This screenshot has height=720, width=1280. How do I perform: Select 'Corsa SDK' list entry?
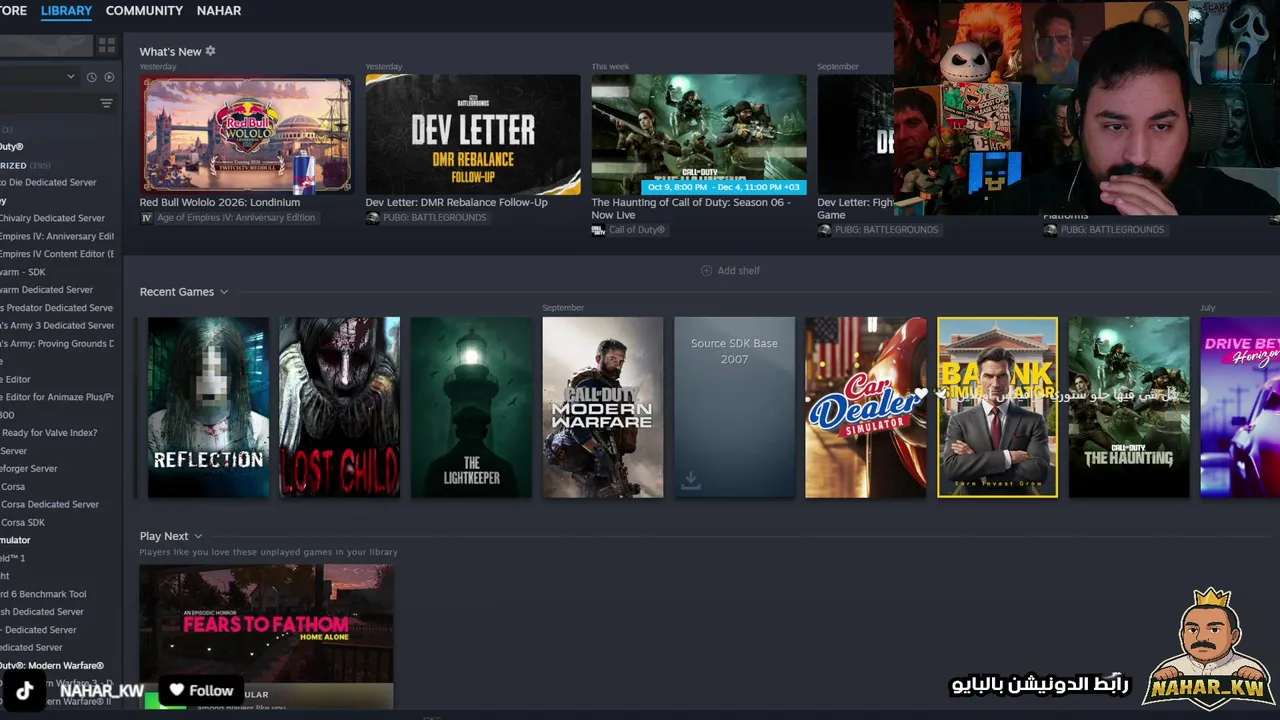(x=23, y=523)
